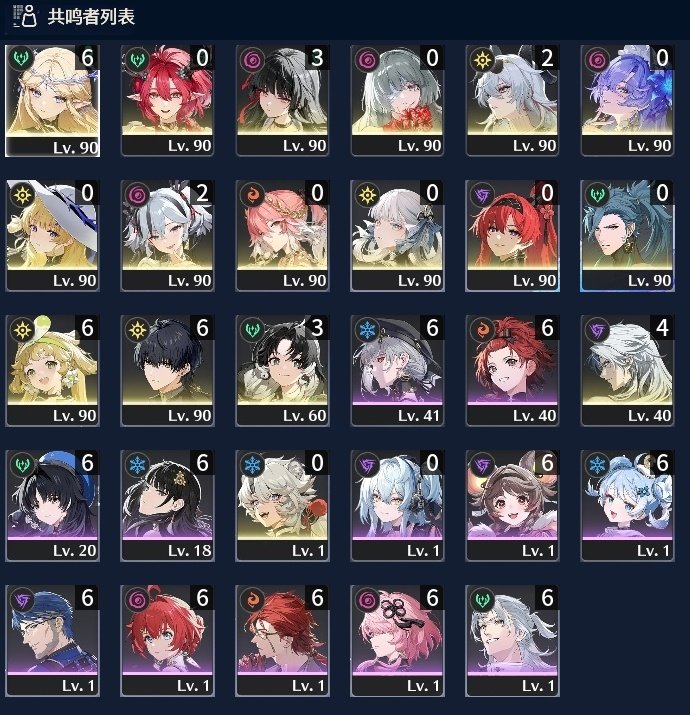This screenshot has height=715, width=690.
Task: Select the Lv. 60 black-haired character
Action: coord(282,370)
